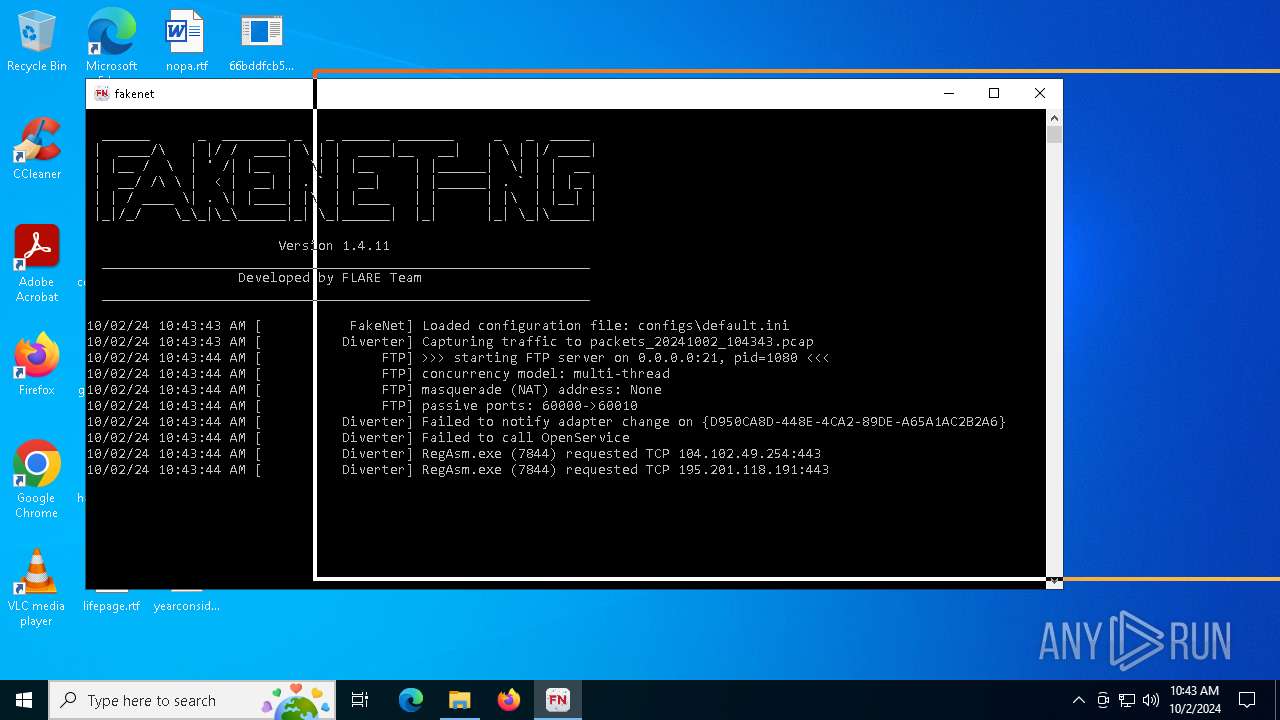Click the fakenet window title bar icon
The image size is (1280, 720).
point(101,93)
